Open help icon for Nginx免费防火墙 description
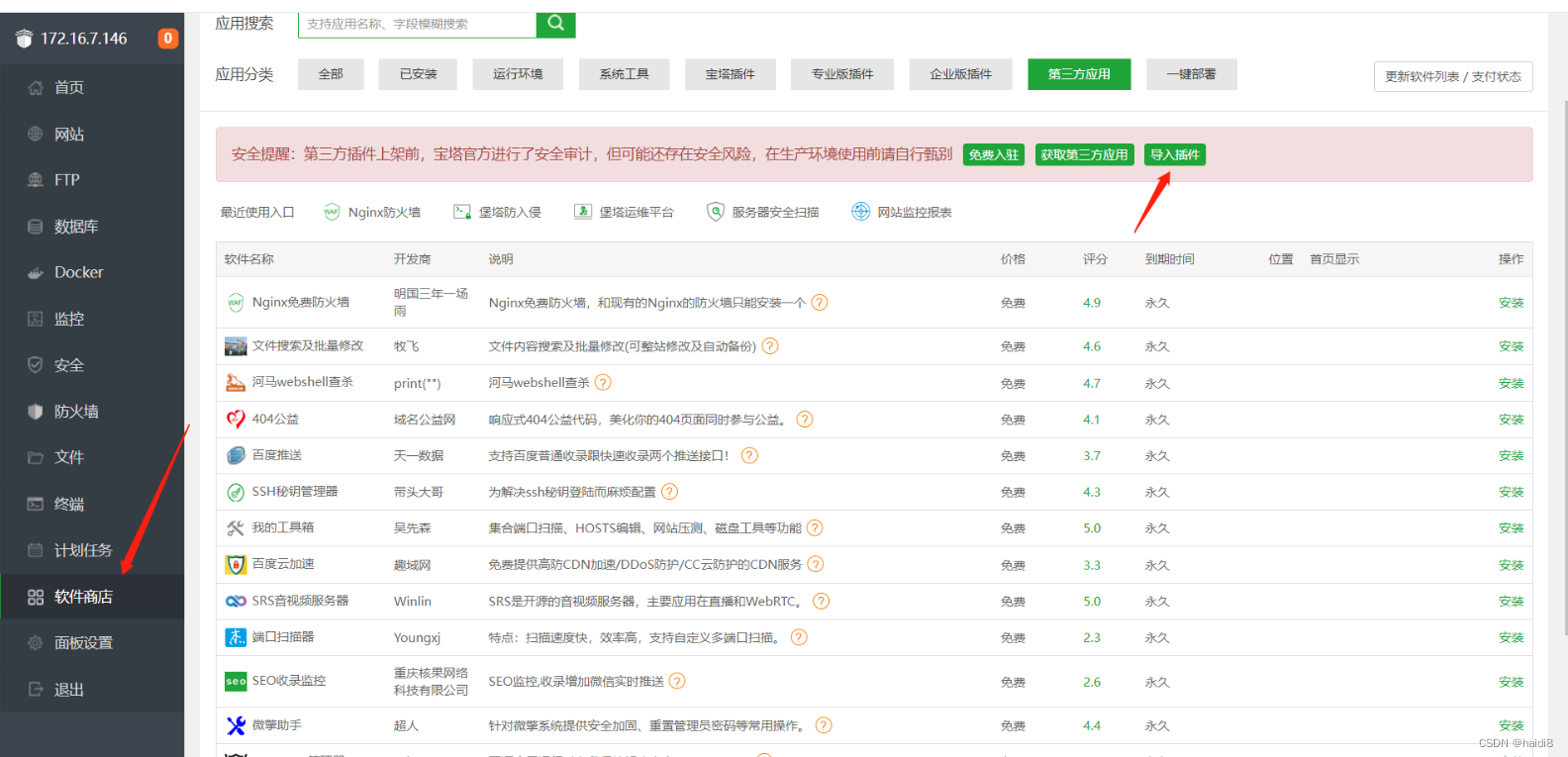 820,303
